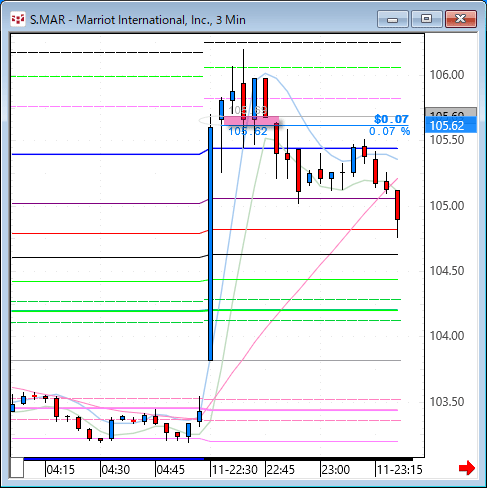Image resolution: width=487 pixels, height=488 pixels.
Task: Click the 22:45 time axis label
Action: tap(281, 470)
